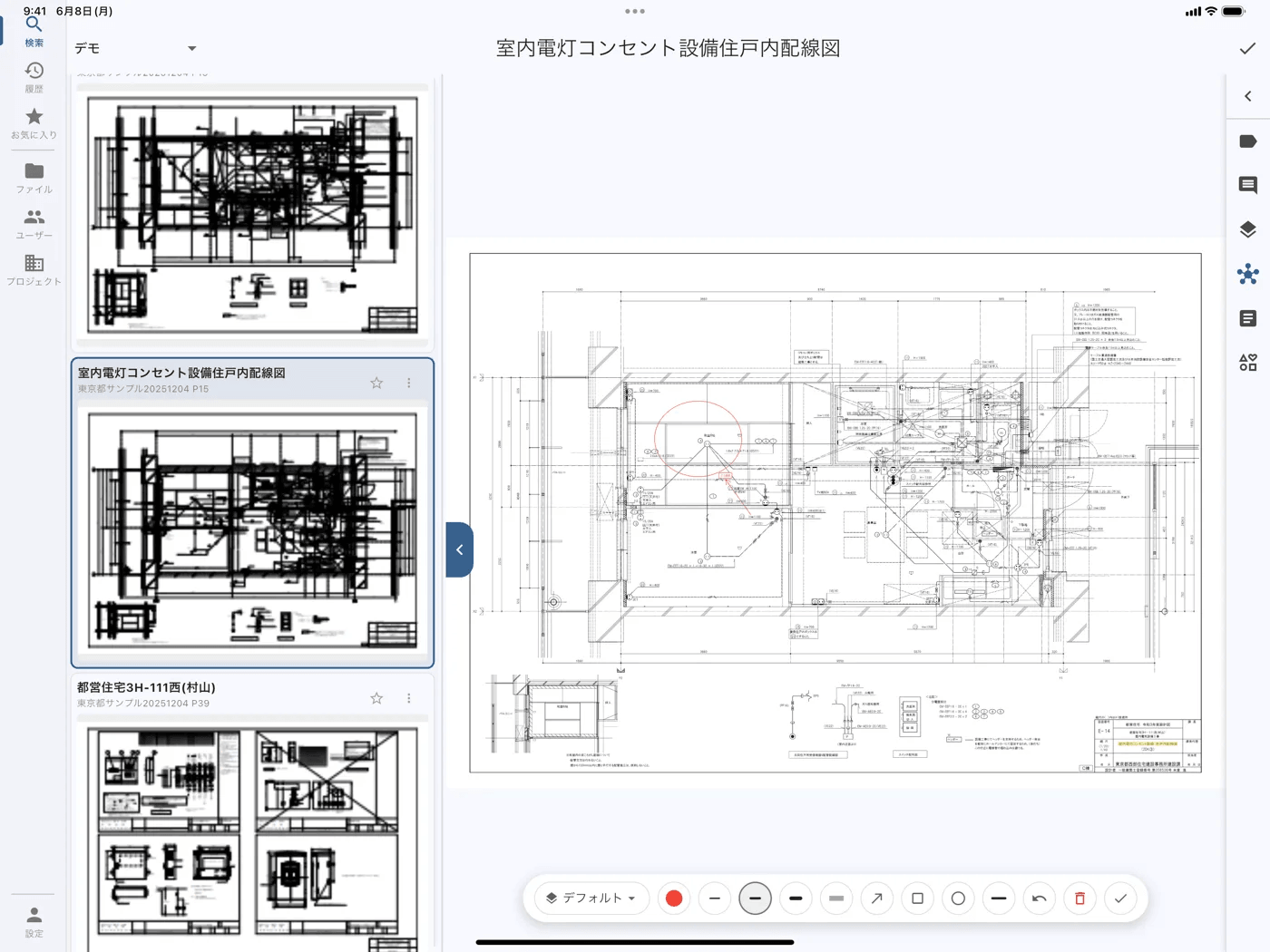Click the 都営住宅3H-111西(村山) title text

(x=146, y=687)
